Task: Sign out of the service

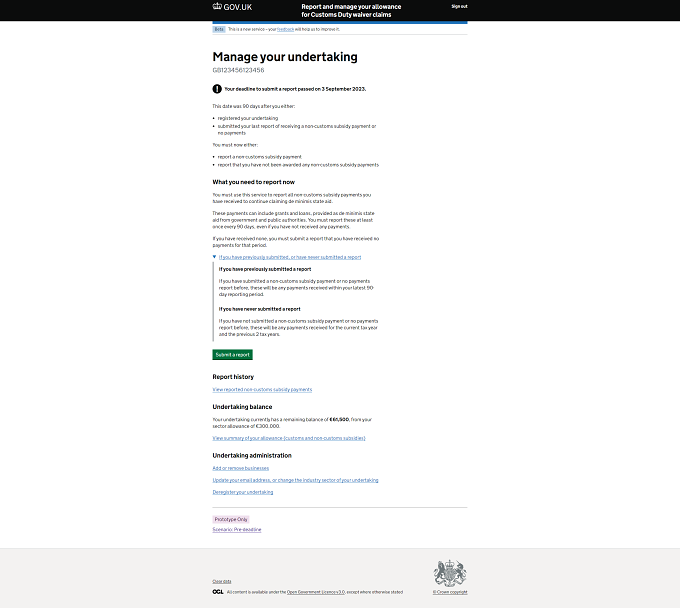Action: pyautogui.click(x=459, y=7)
